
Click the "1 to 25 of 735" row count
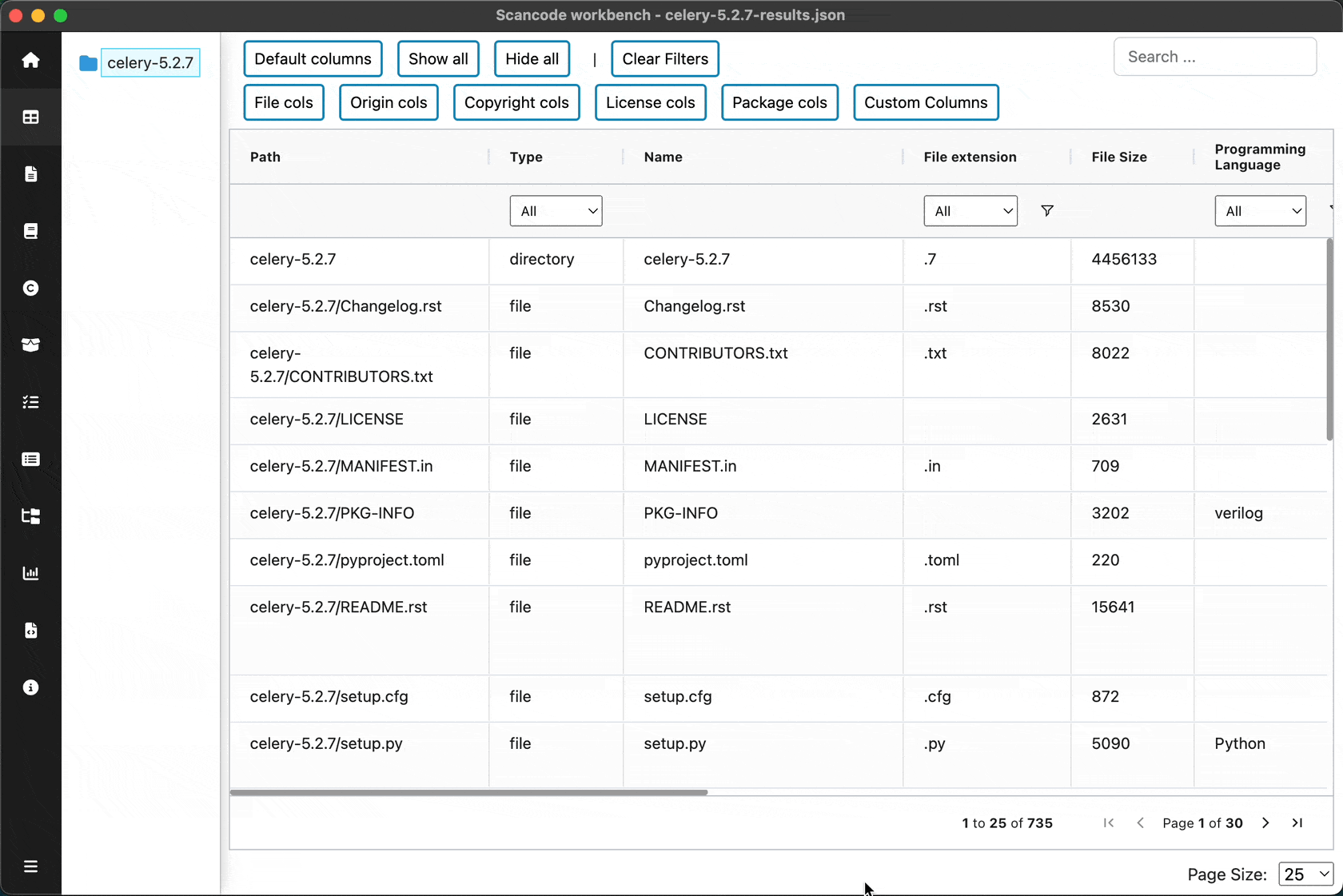click(x=1007, y=823)
